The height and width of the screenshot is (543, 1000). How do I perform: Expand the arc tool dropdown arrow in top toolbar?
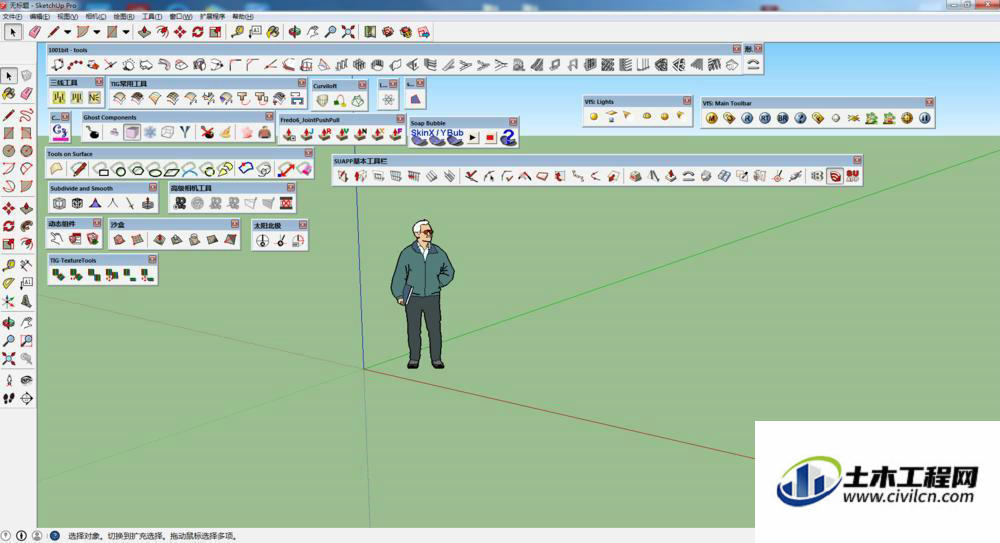coord(96,32)
